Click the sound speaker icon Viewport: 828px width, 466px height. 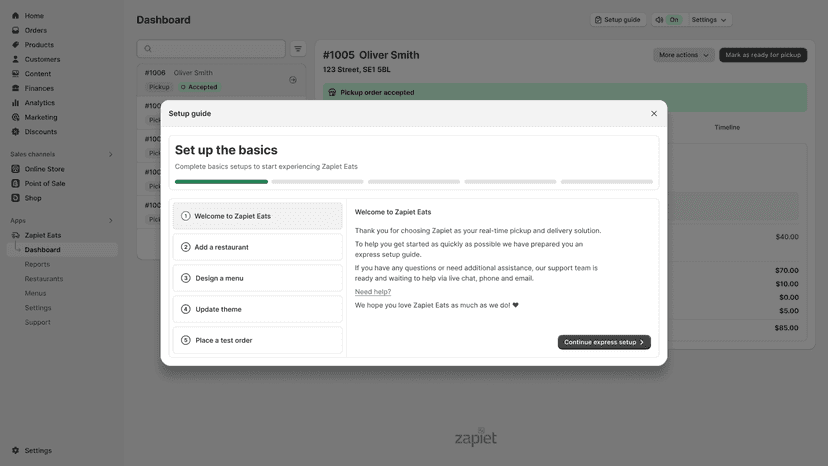click(659, 20)
